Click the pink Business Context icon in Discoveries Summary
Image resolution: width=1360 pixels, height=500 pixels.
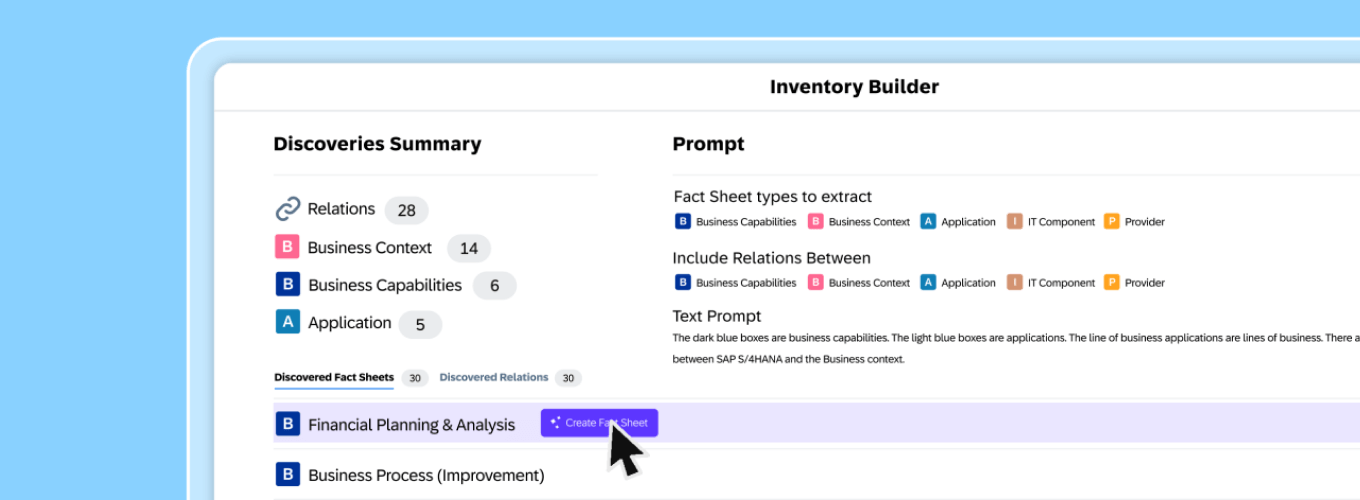(x=288, y=247)
